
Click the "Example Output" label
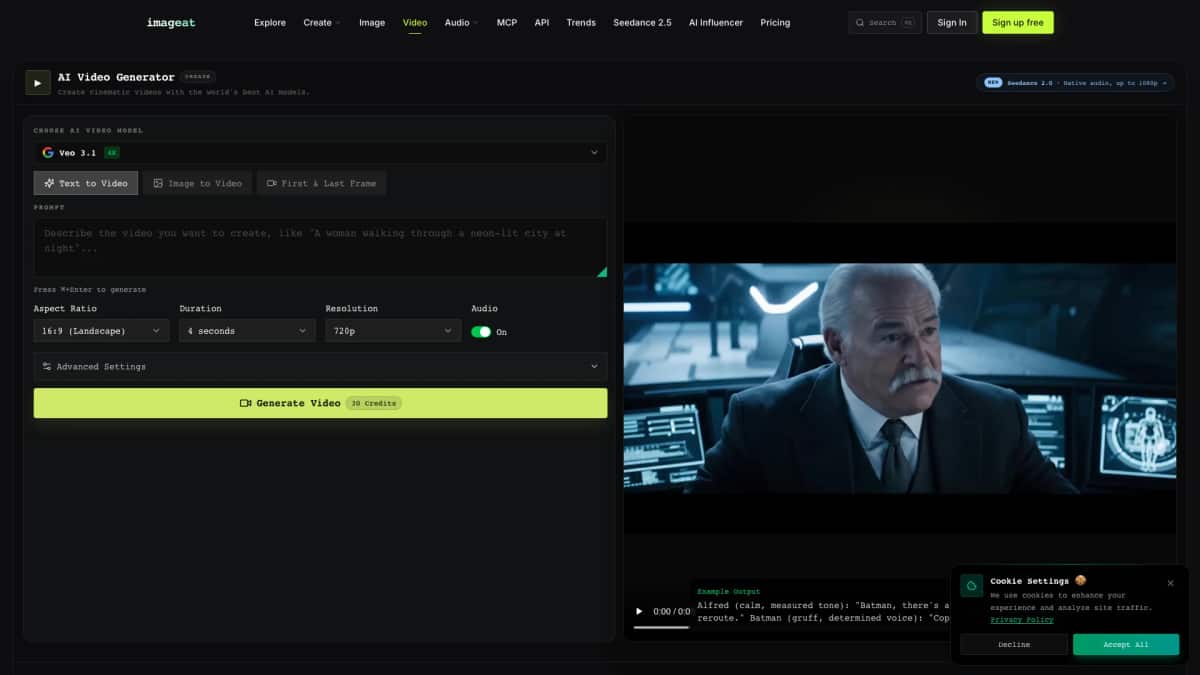(x=728, y=592)
